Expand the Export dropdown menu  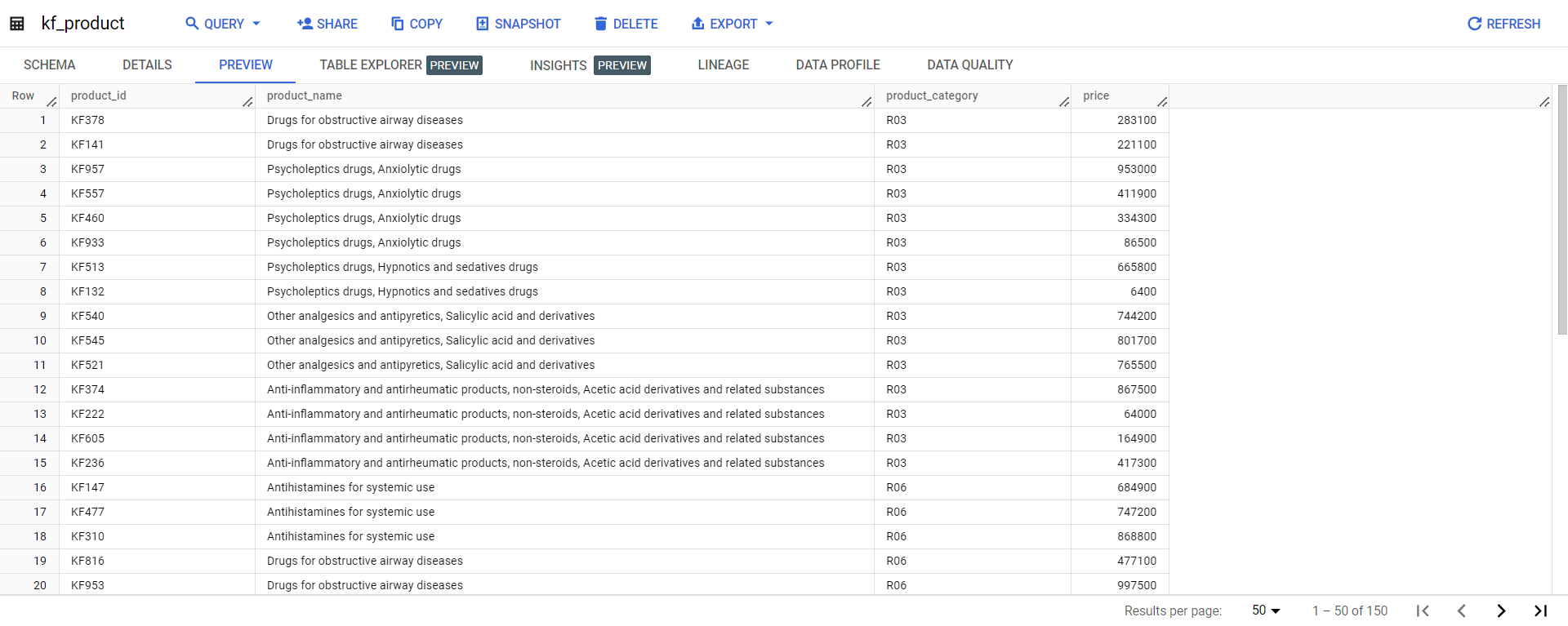(x=732, y=24)
